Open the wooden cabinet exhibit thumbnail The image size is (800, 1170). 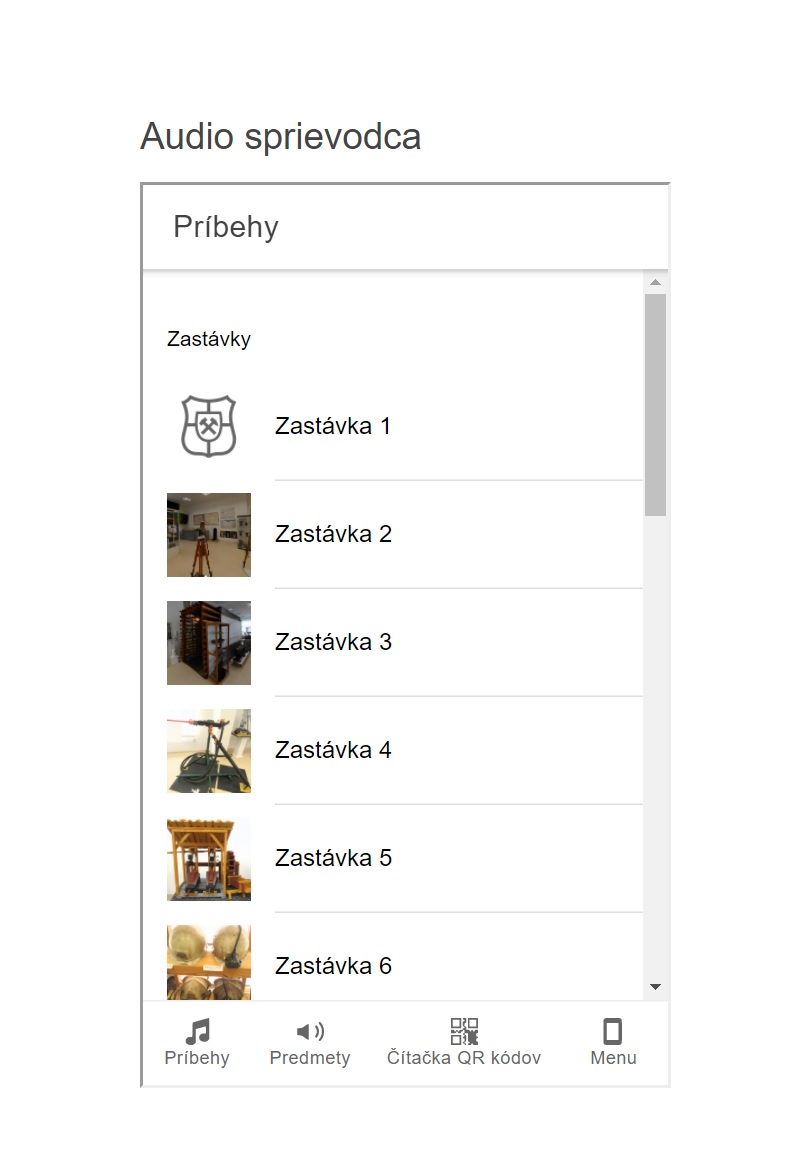(209, 642)
